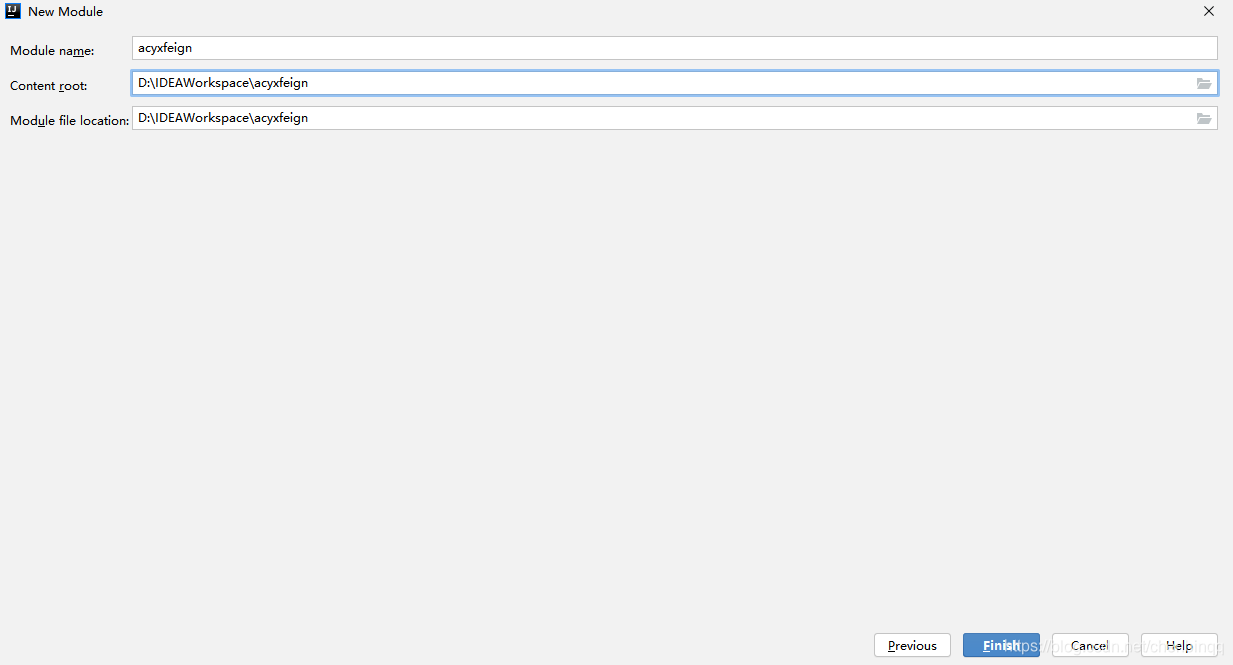Screen dimensions: 1233x665
Task: Click the IntelliJ IDEA logo in title bar
Action: click(x=14, y=12)
